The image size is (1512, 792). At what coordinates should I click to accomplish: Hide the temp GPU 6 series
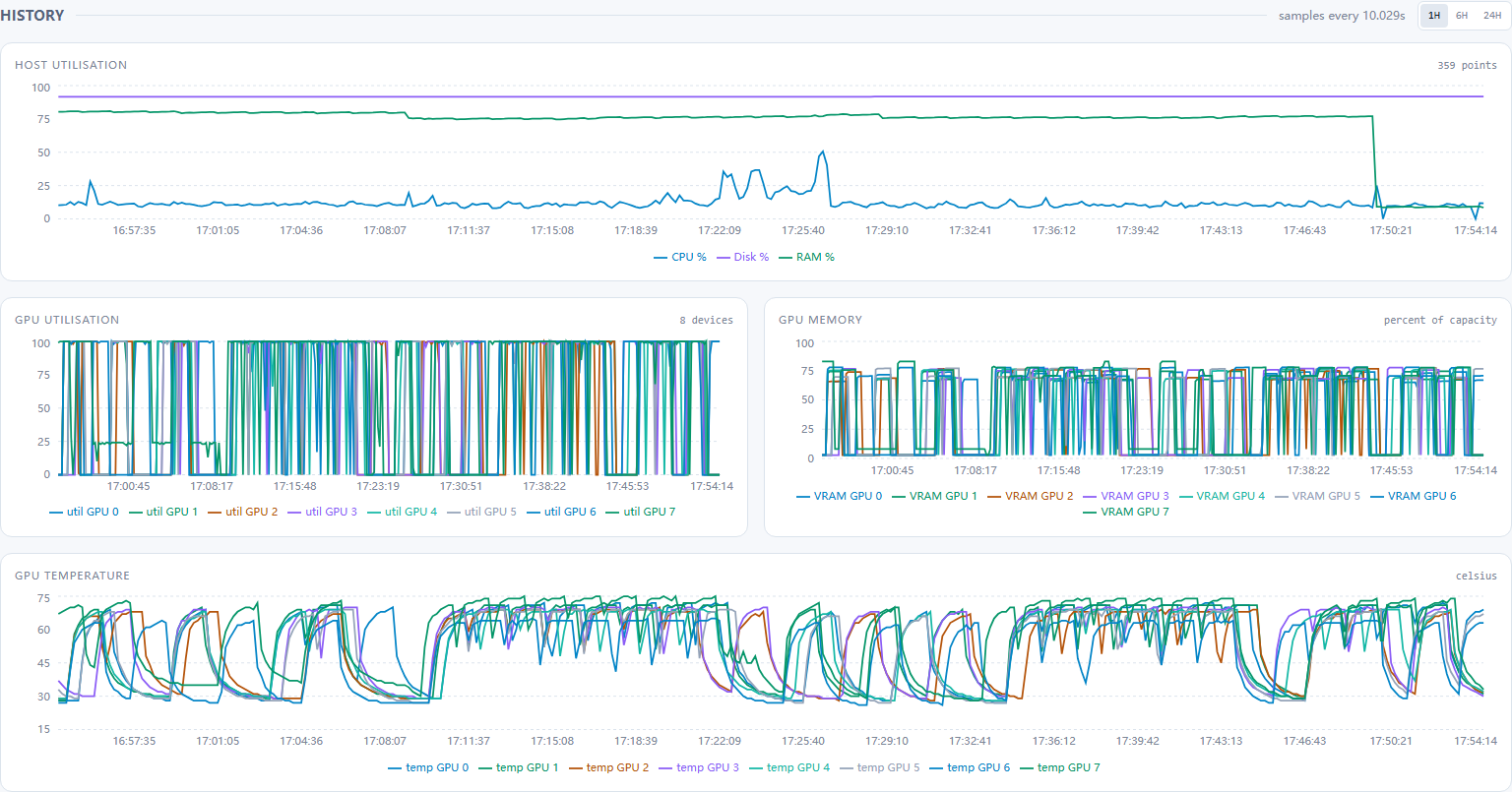click(970, 767)
